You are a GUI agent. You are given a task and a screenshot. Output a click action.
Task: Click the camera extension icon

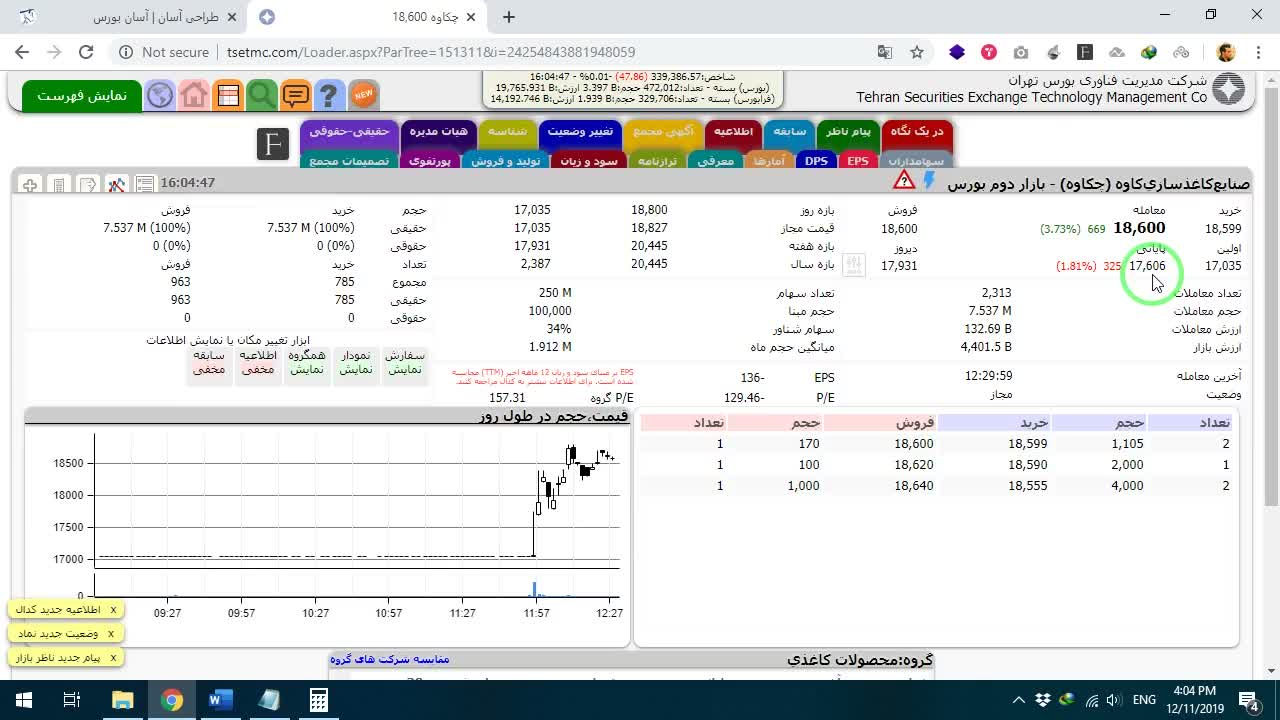pos(1021,52)
